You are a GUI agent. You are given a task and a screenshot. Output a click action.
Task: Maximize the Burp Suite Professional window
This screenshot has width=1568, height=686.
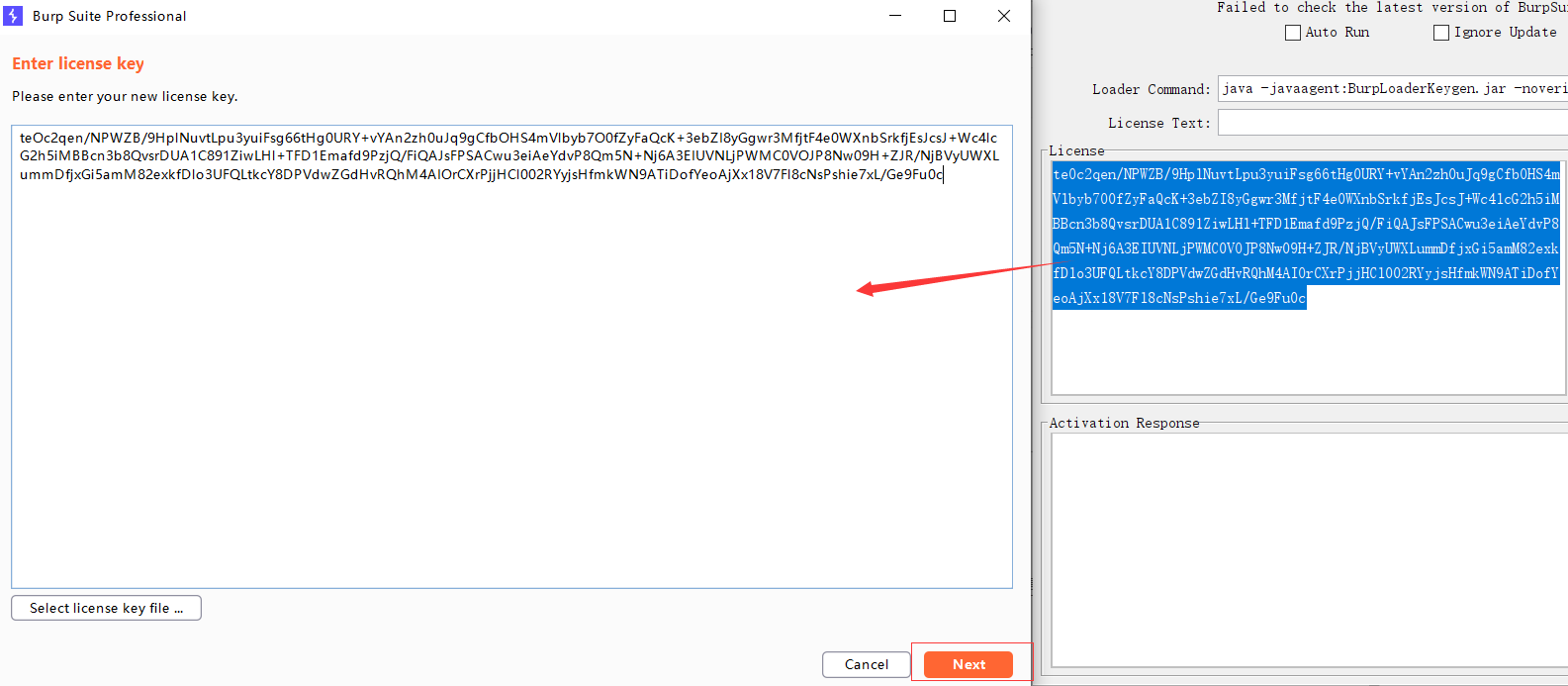point(950,16)
